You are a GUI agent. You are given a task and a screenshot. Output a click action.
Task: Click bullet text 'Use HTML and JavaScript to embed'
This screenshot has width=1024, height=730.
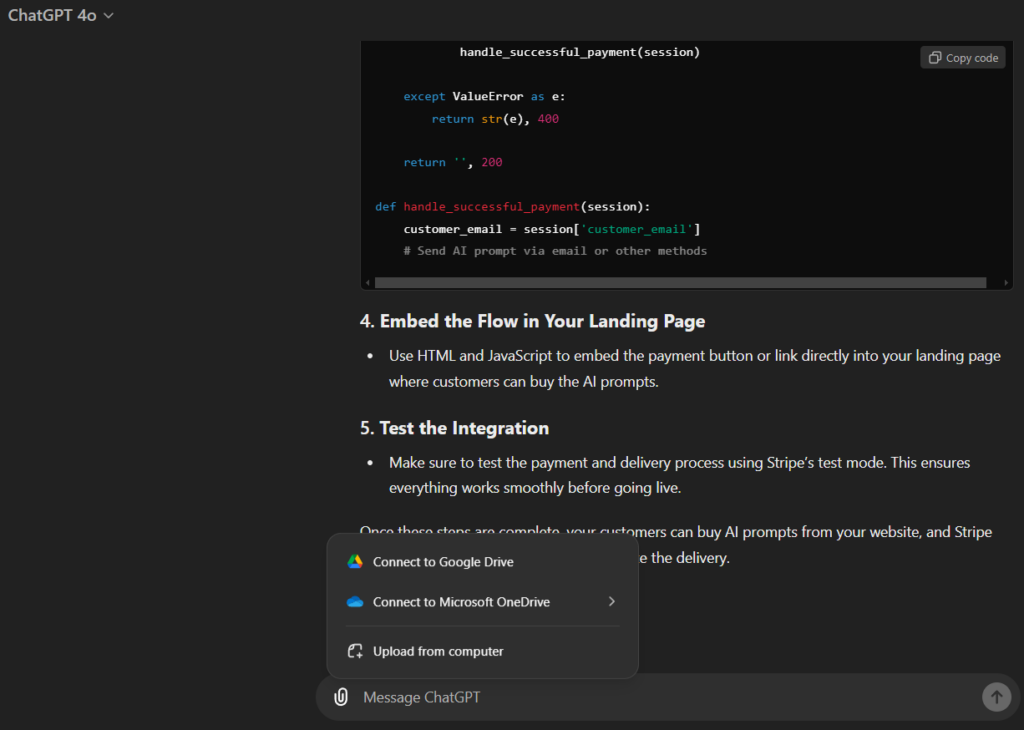coord(695,356)
